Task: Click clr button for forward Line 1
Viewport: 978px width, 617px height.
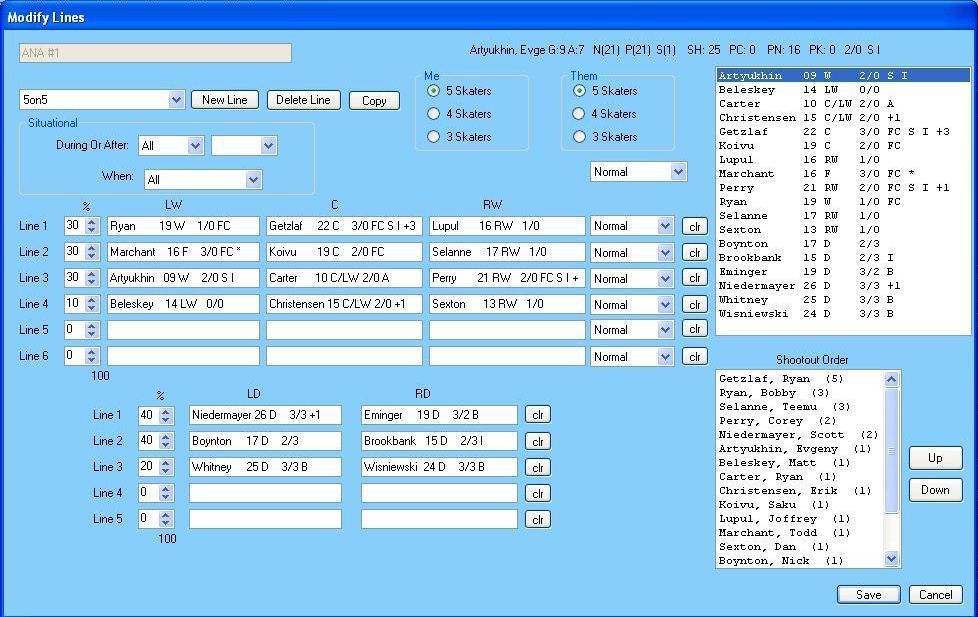Action: [x=694, y=227]
